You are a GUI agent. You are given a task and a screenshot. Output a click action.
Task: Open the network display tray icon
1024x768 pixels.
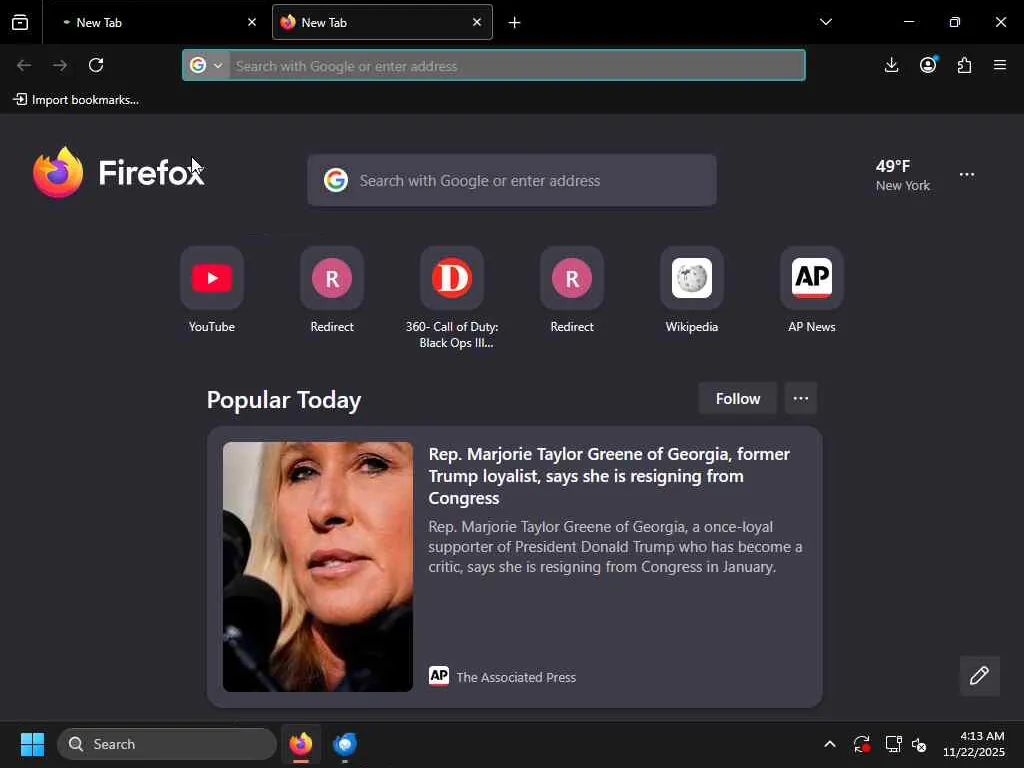click(x=893, y=744)
